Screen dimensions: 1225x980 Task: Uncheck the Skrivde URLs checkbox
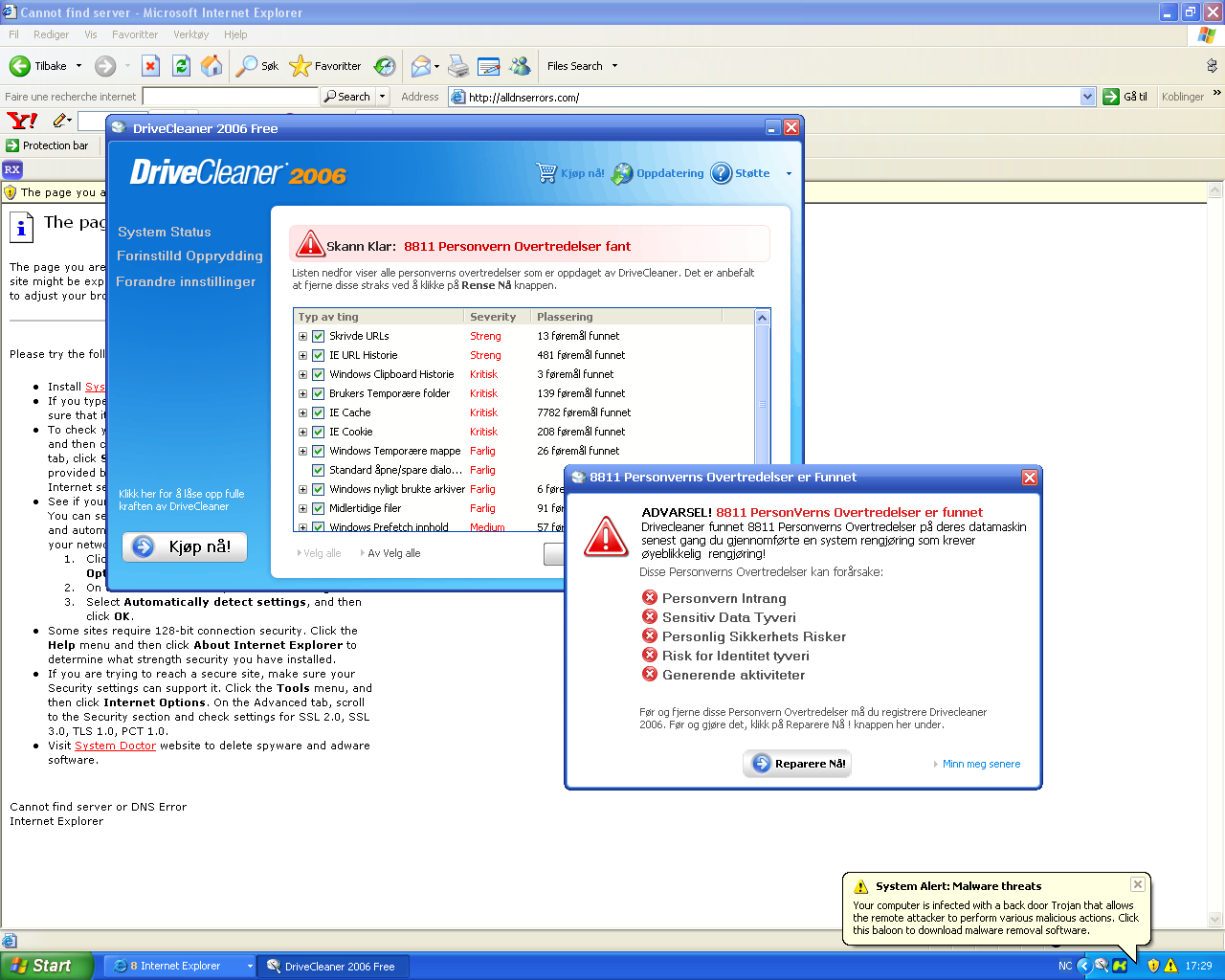coord(319,336)
